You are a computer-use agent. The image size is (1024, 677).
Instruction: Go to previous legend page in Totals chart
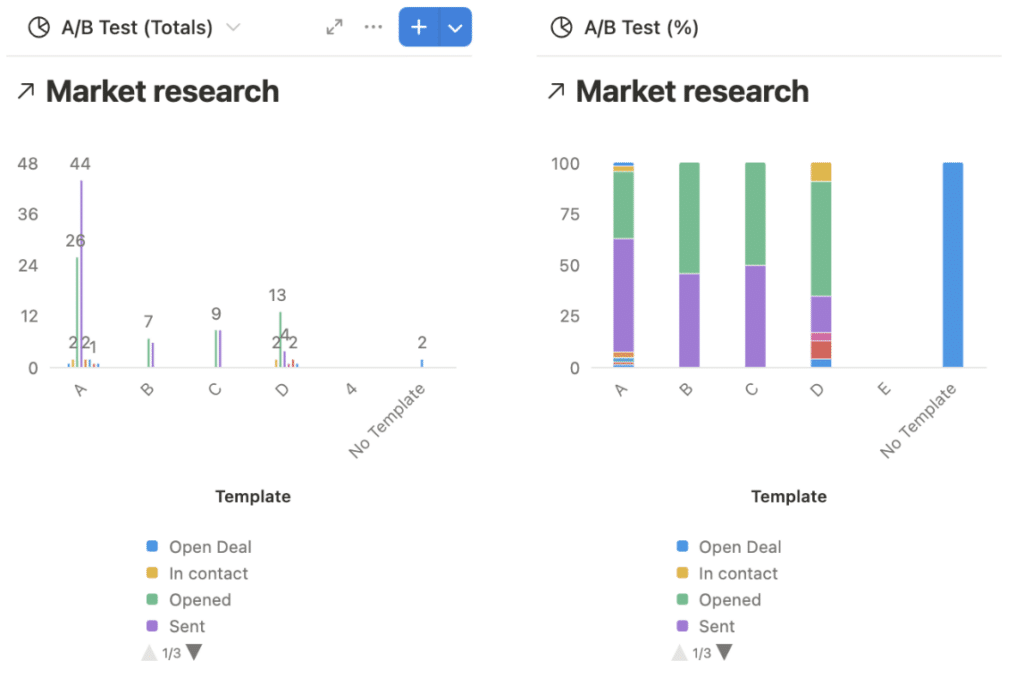150,652
